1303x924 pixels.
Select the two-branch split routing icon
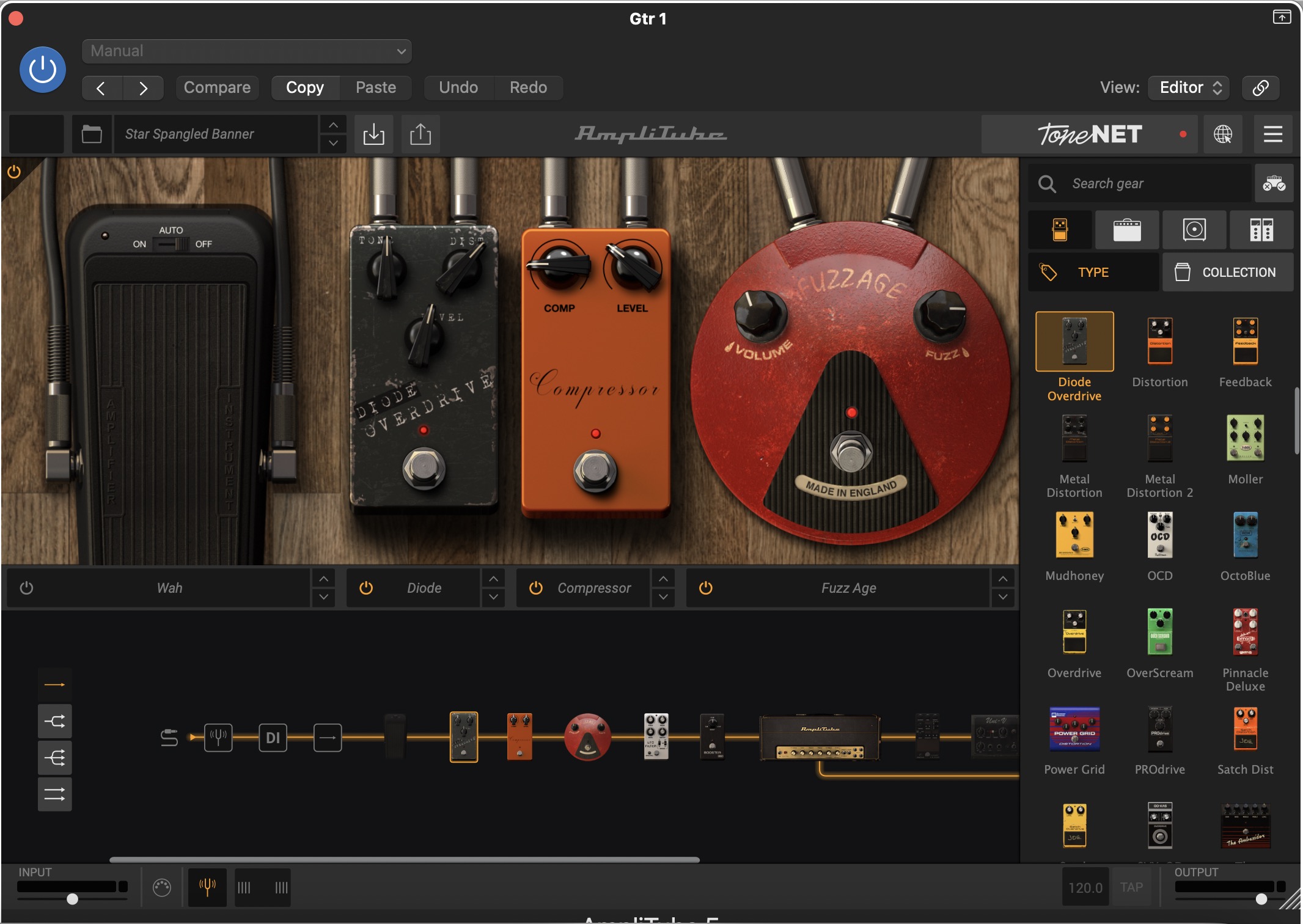click(55, 721)
